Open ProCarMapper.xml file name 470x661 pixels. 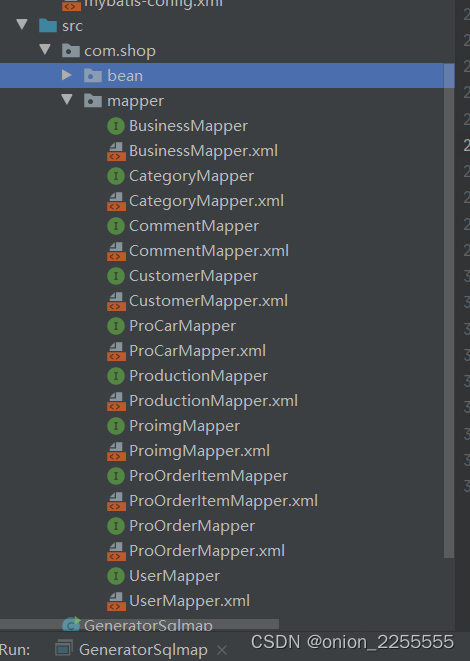[x=198, y=351]
